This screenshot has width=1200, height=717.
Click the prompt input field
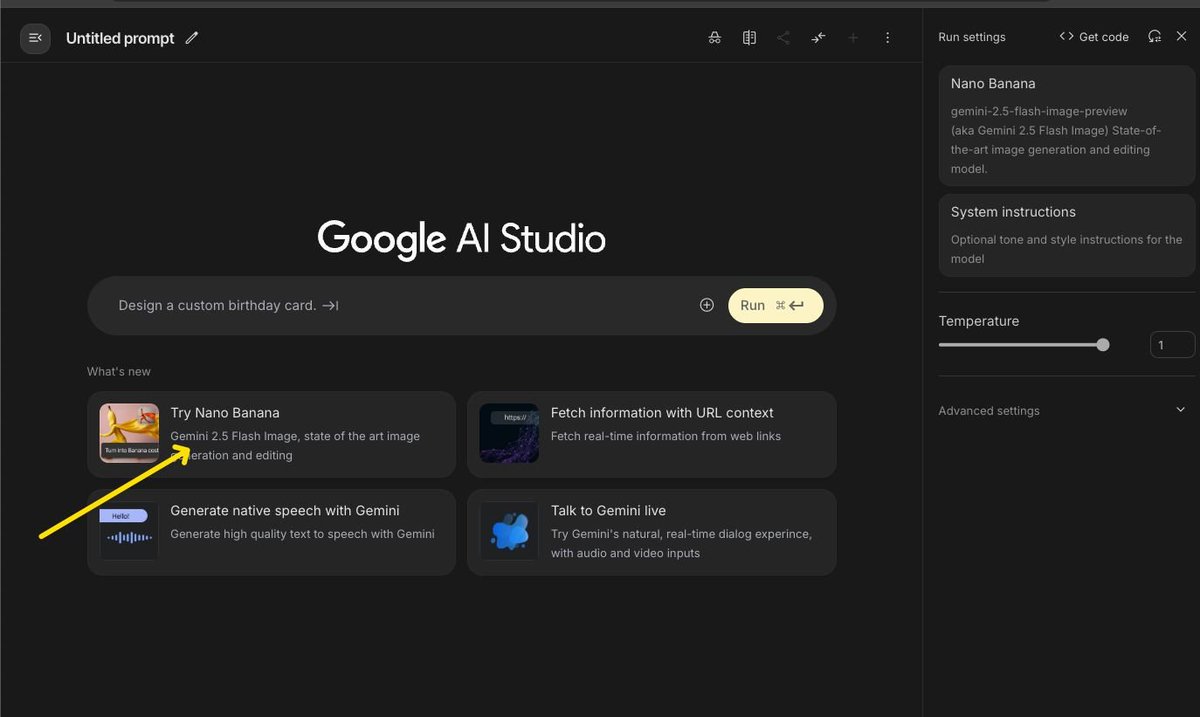coord(400,306)
